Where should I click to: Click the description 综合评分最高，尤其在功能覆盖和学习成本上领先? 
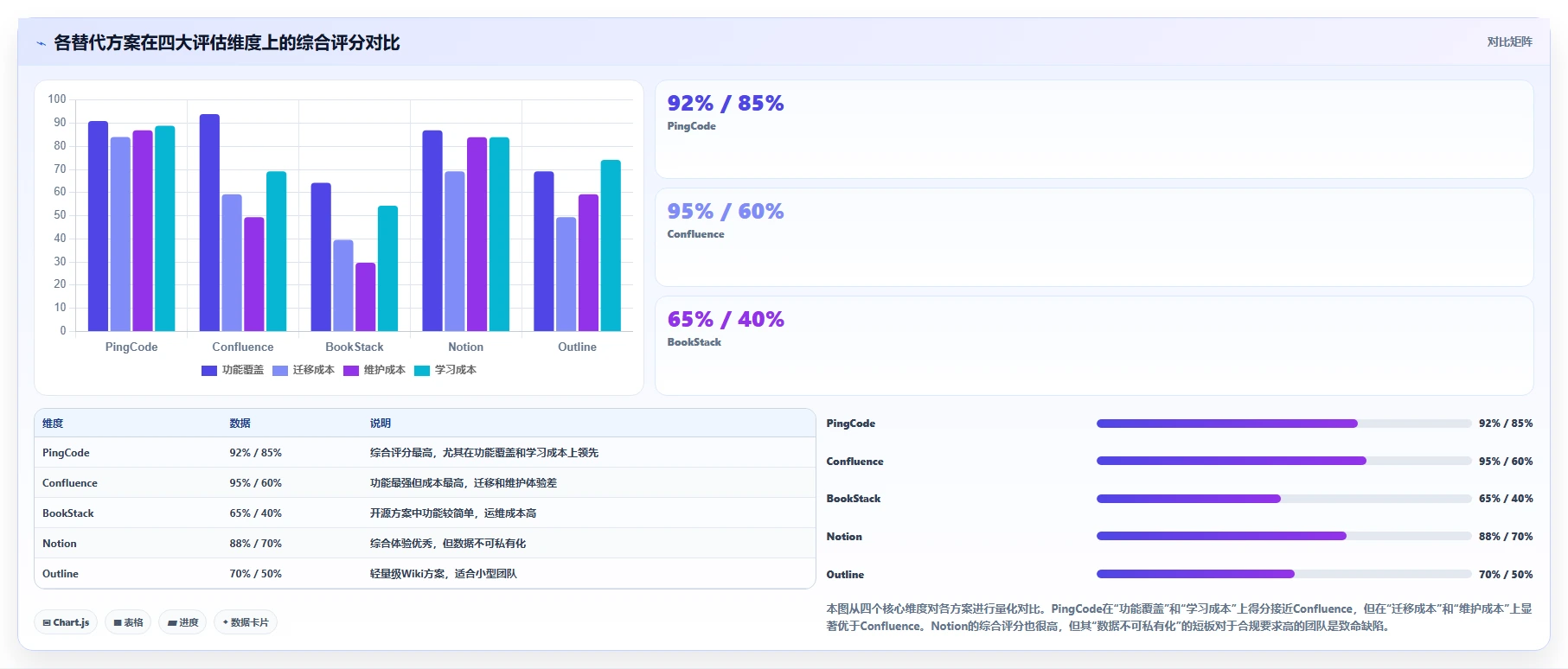484,453
